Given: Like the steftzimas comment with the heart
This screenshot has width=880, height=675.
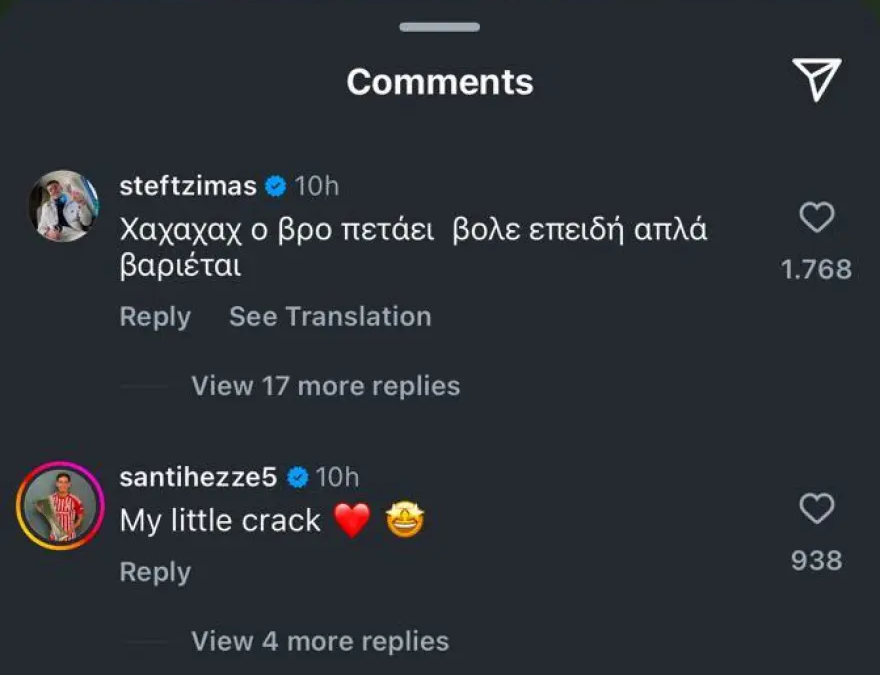Looking at the screenshot, I should pos(817,217).
